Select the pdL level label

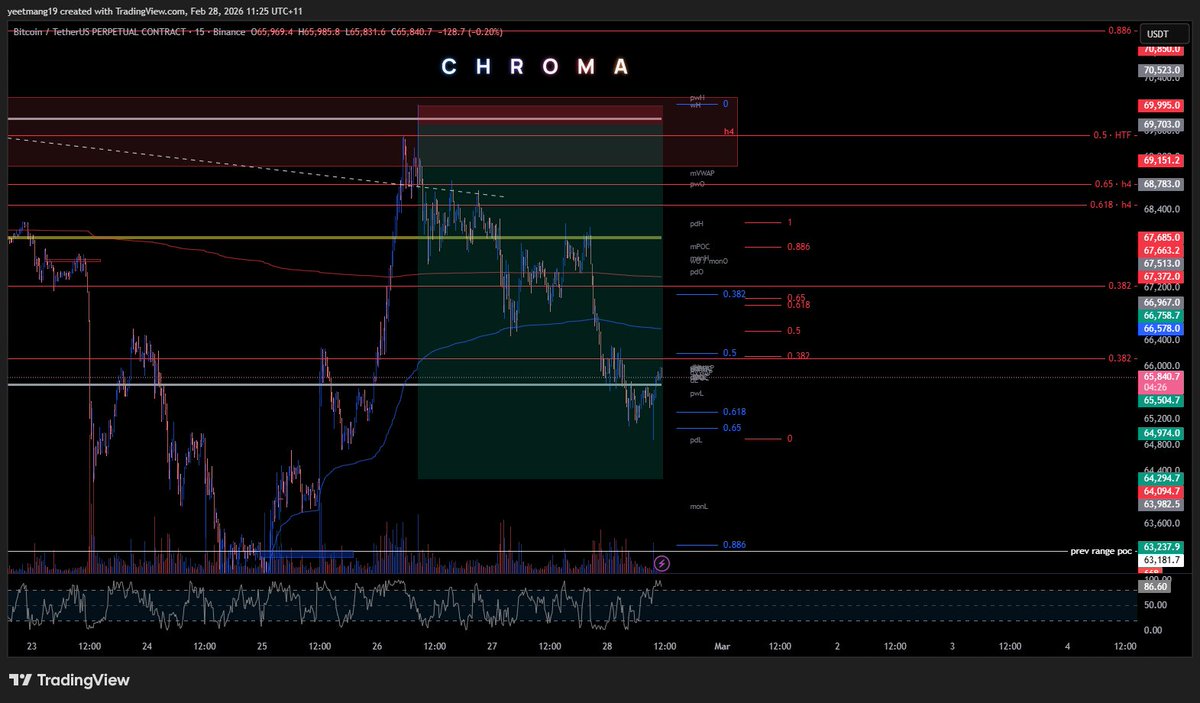click(696, 440)
